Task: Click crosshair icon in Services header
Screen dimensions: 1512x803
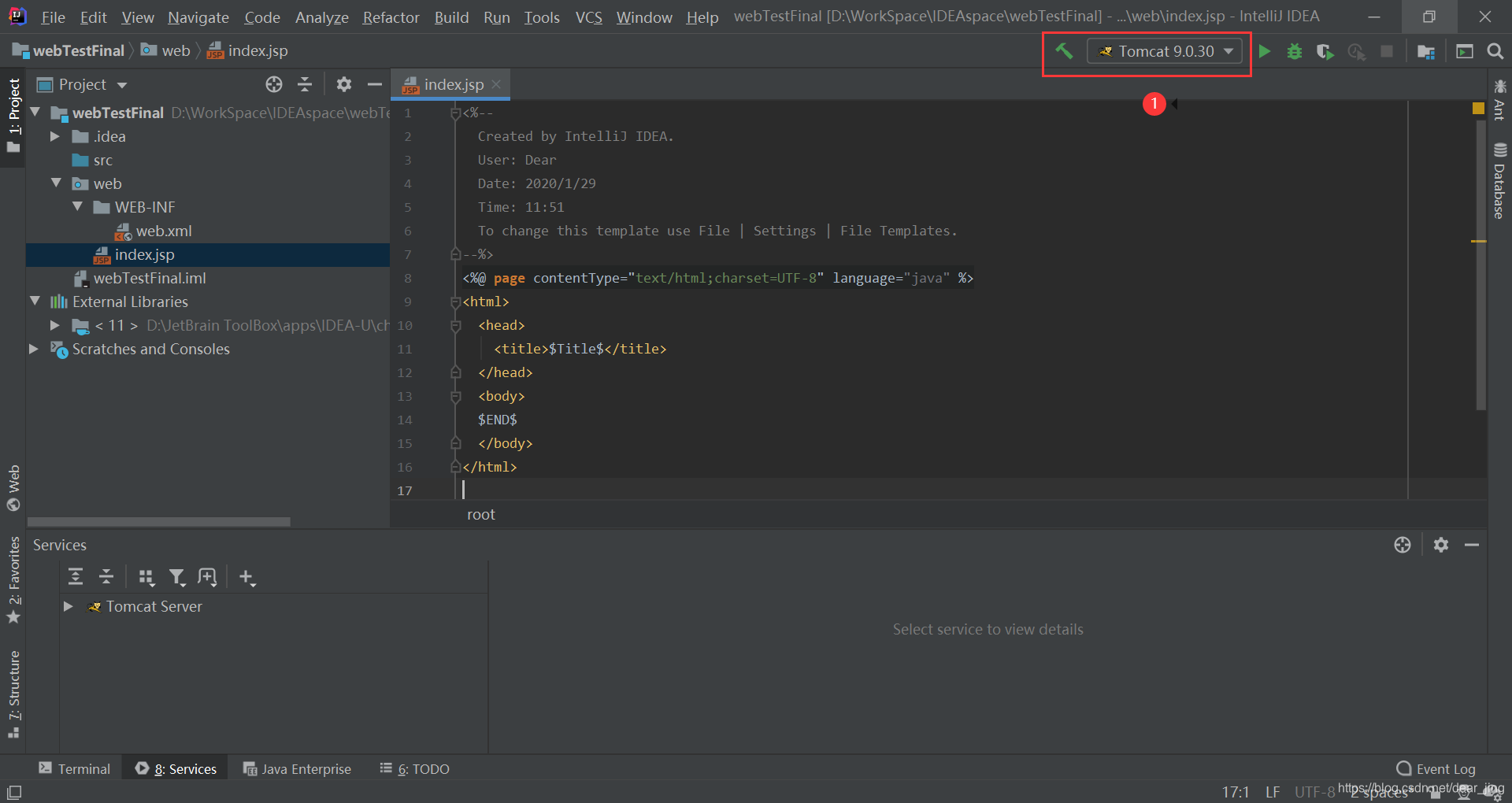Action: (1403, 545)
